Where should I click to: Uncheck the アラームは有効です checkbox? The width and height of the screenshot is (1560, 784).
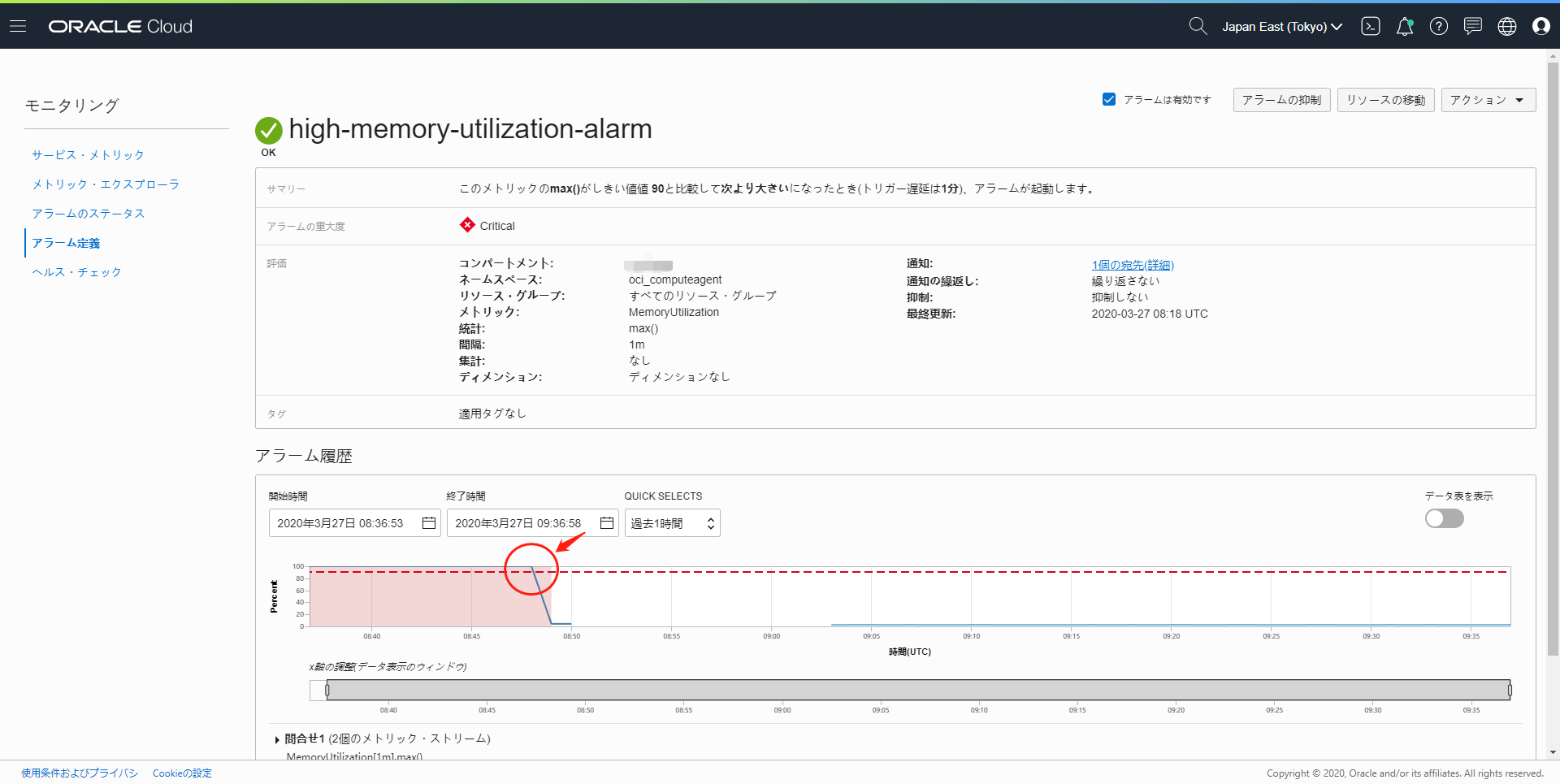pyautogui.click(x=1109, y=99)
